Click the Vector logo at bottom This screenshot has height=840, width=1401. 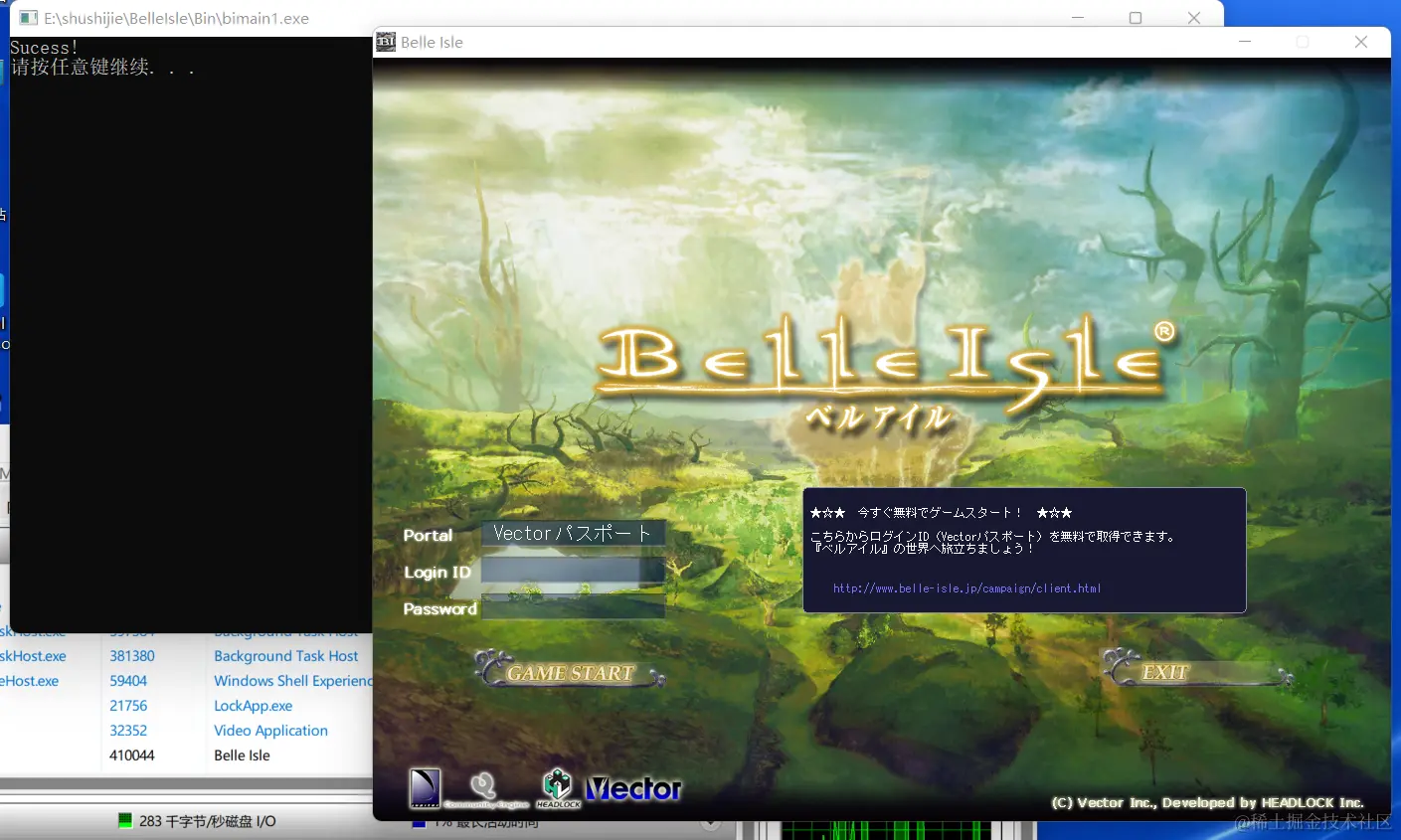[x=633, y=789]
